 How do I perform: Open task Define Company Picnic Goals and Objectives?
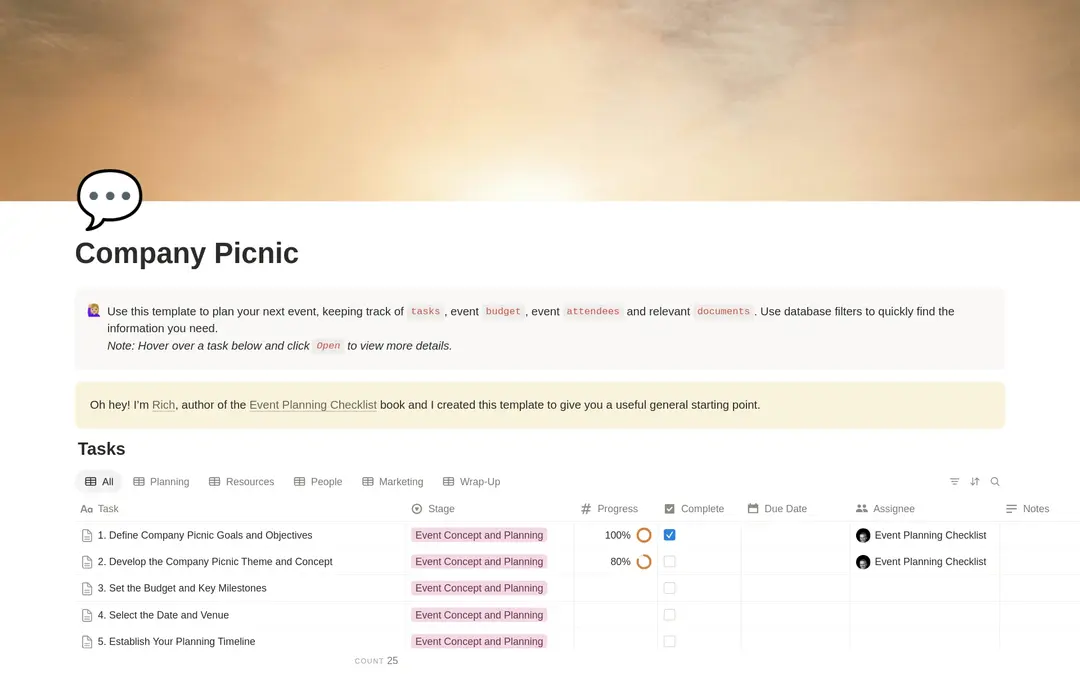pos(205,535)
